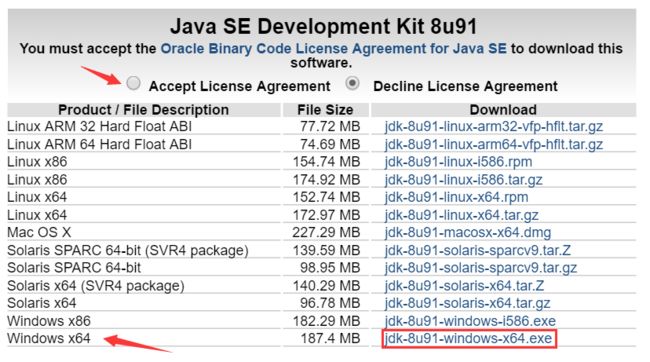Viewport: 650px width, 362px height.
Task: Download jdk-8u91-solaris-sparcv9.tar.Z file
Action: pyautogui.click(x=477, y=250)
